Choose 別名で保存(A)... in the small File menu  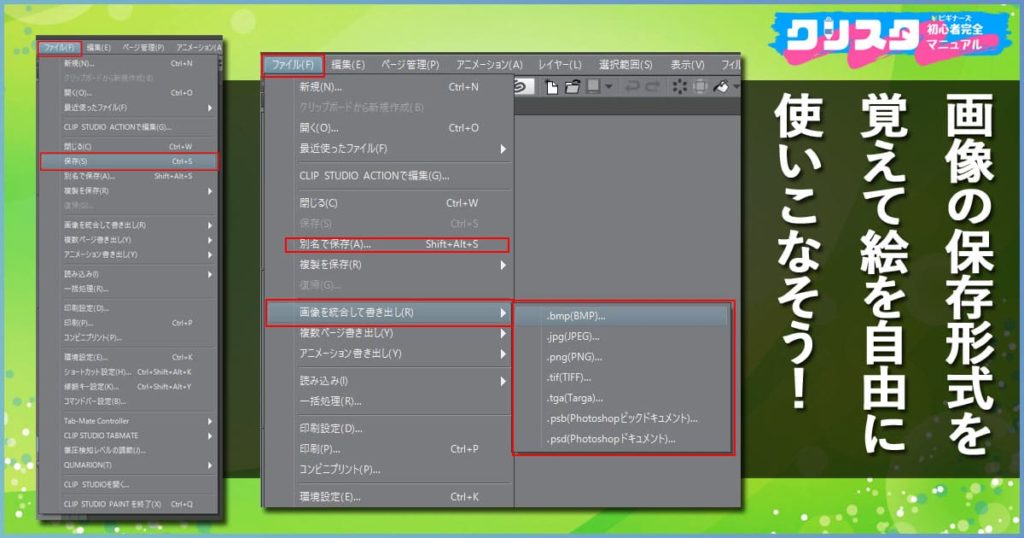click(x=129, y=176)
